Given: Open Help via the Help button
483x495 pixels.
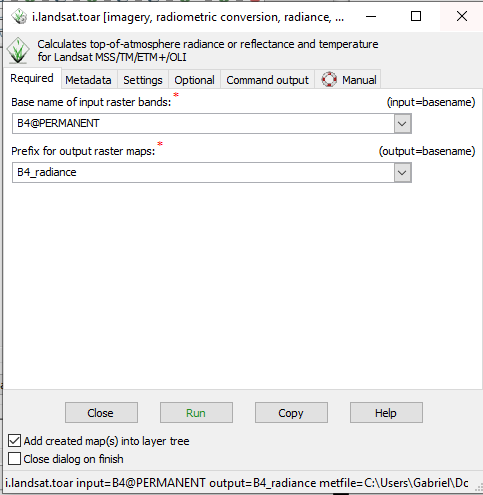Looking at the screenshot, I should point(386,413).
